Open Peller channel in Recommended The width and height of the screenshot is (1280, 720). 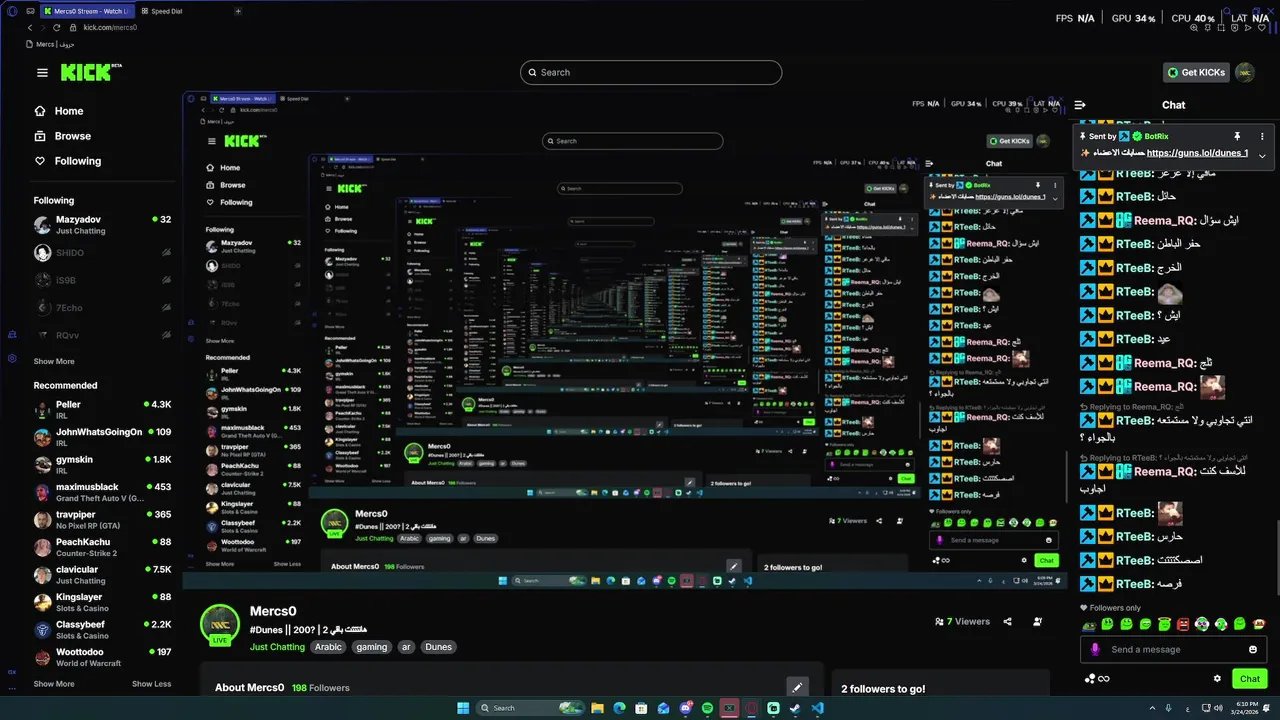pos(102,410)
